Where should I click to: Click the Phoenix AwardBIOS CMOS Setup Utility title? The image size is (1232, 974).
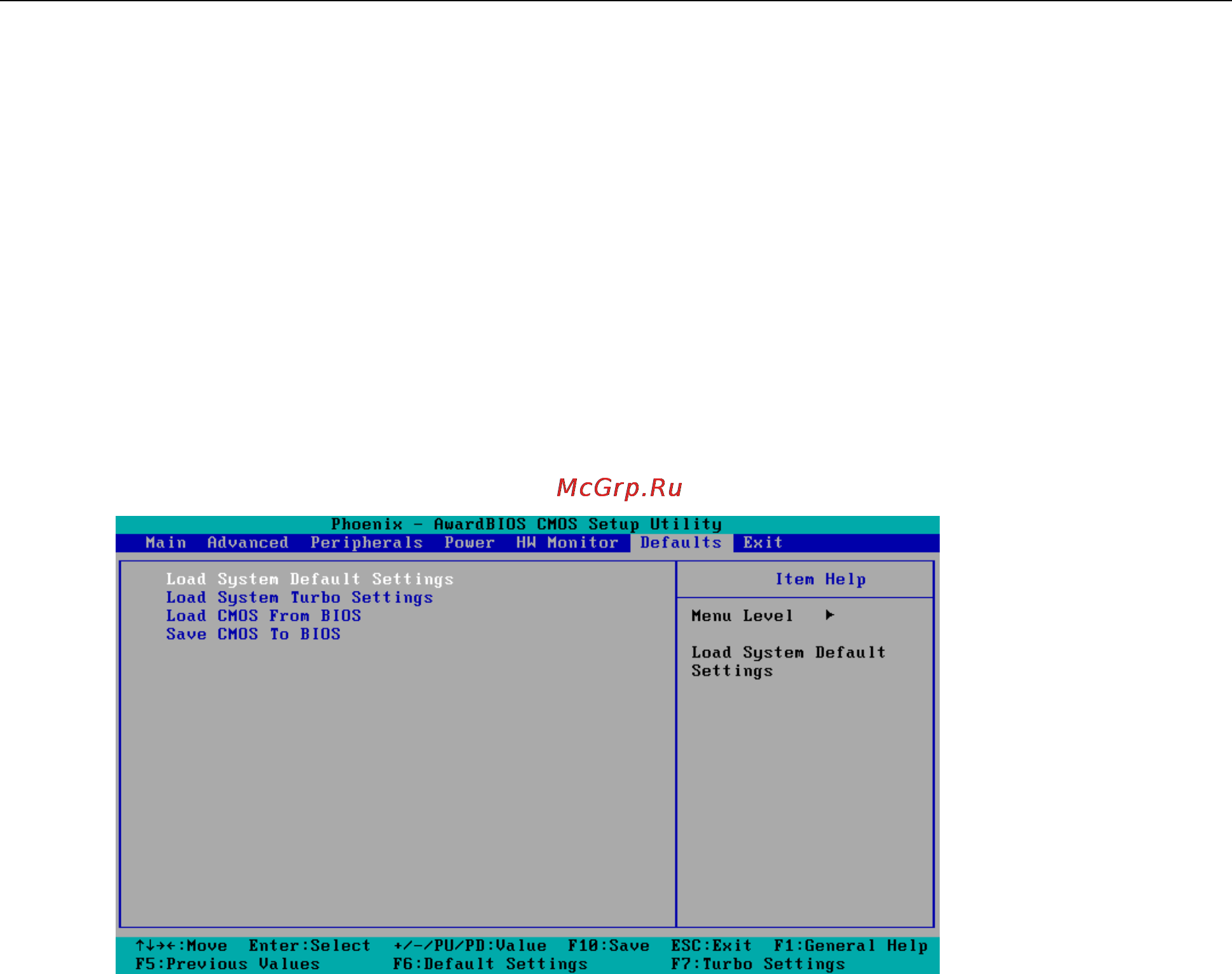527,525
